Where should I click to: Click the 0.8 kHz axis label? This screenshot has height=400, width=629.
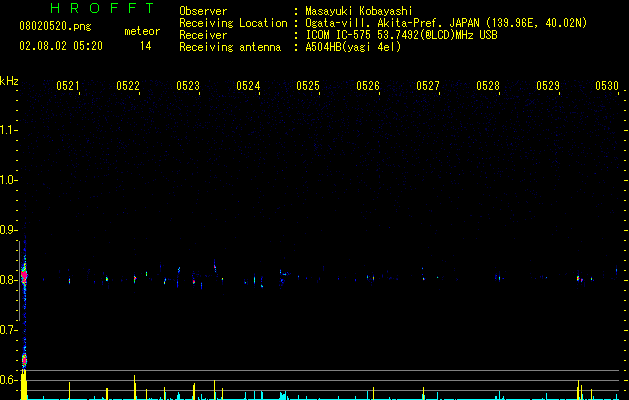[x=8, y=280]
